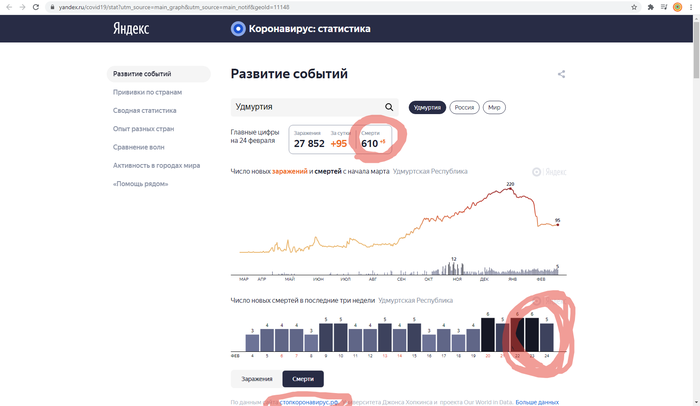Viewport: 700px width, 406px height.
Task: Switch region to Мир
Action: [x=494, y=107]
